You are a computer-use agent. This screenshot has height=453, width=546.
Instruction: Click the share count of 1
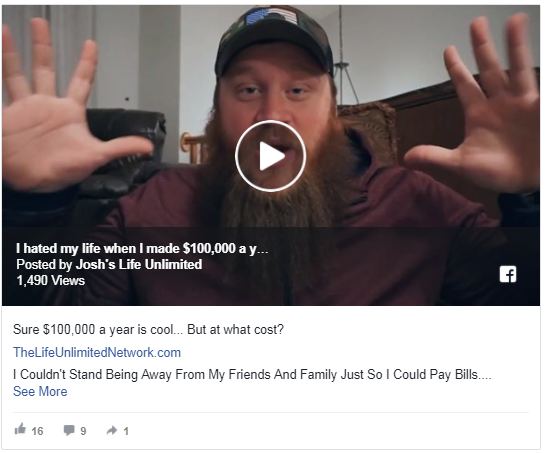(126, 431)
